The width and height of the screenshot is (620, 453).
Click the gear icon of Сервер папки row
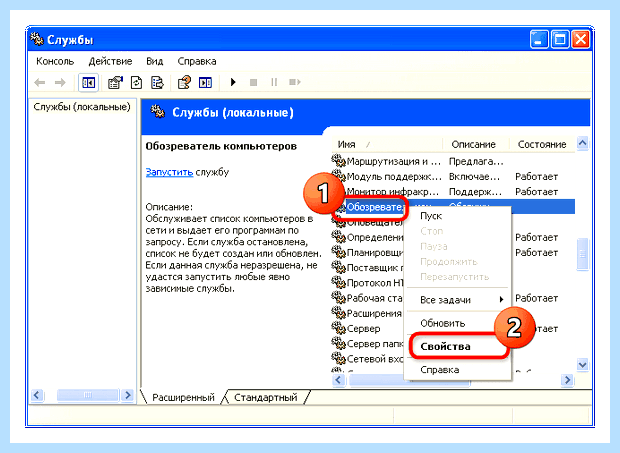(x=338, y=343)
